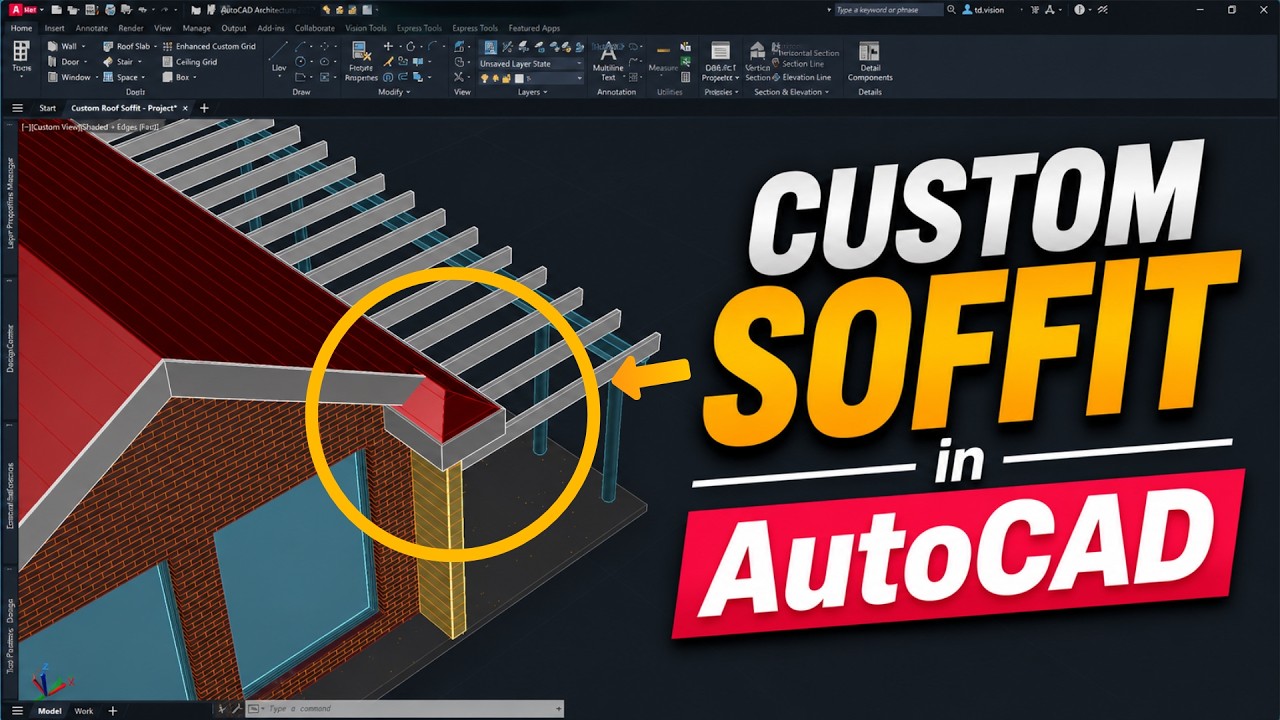The height and width of the screenshot is (720, 1280).
Task: Switch to the Start file tab
Action: (x=47, y=108)
